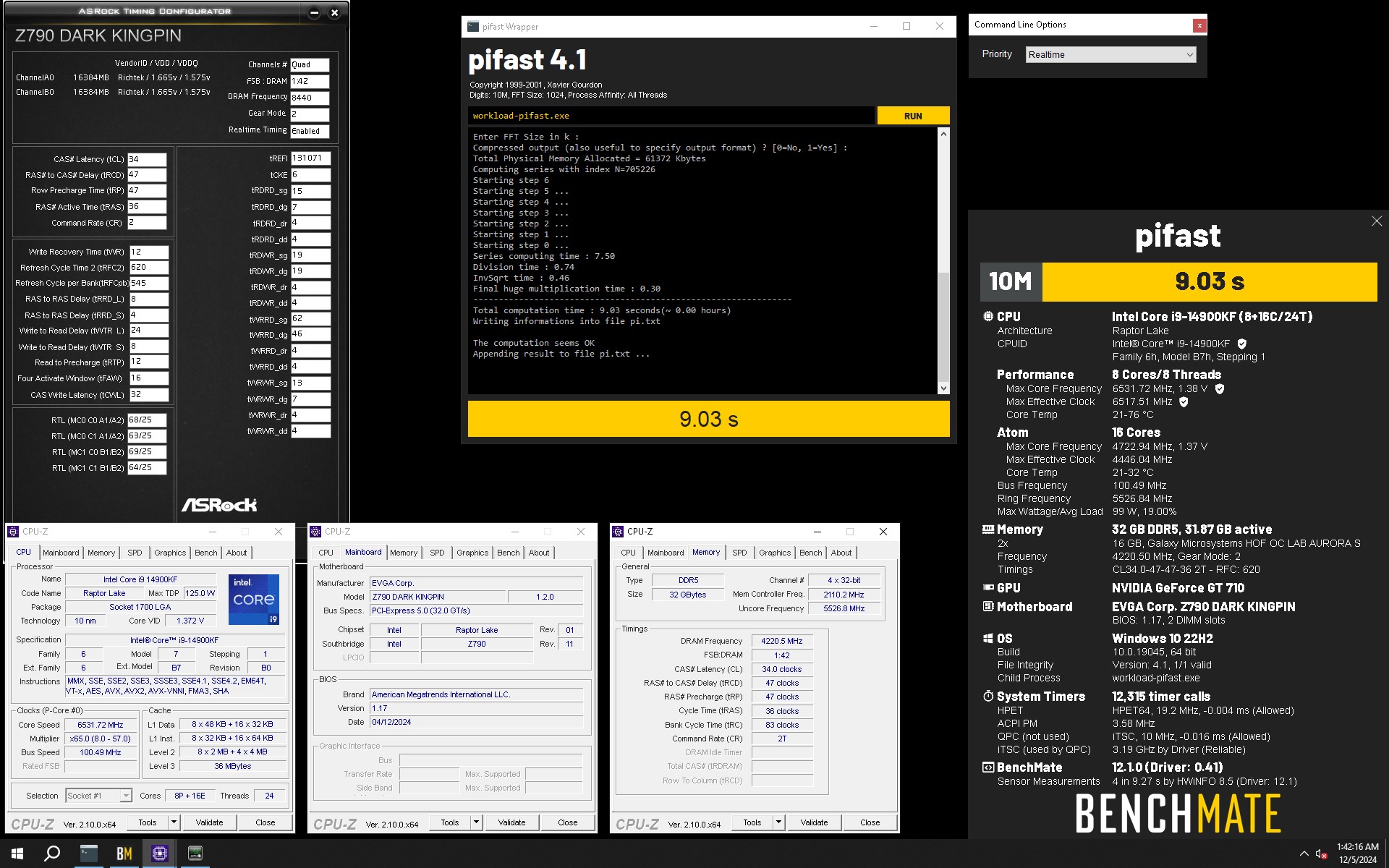This screenshot has height=868, width=1389.
Task: Click the muted speaker tray icon
Action: coord(1321,854)
